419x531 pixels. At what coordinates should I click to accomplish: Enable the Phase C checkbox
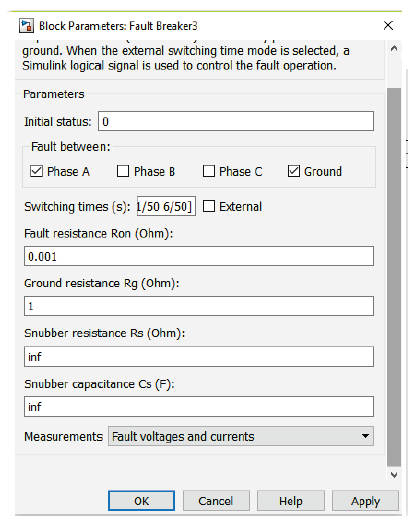pyautogui.click(x=209, y=171)
